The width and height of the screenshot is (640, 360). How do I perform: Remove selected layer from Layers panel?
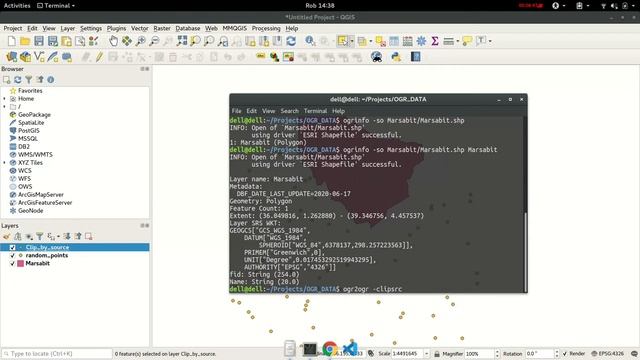tap(89, 236)
